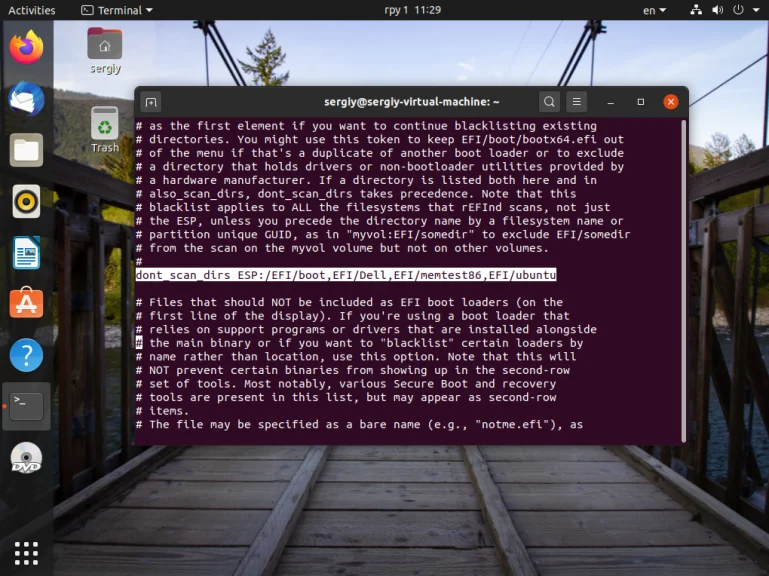This screenshot has height=576, width=769.
Task: Click the '"notme.efi"' example text
Action: (x=514, y=424)
